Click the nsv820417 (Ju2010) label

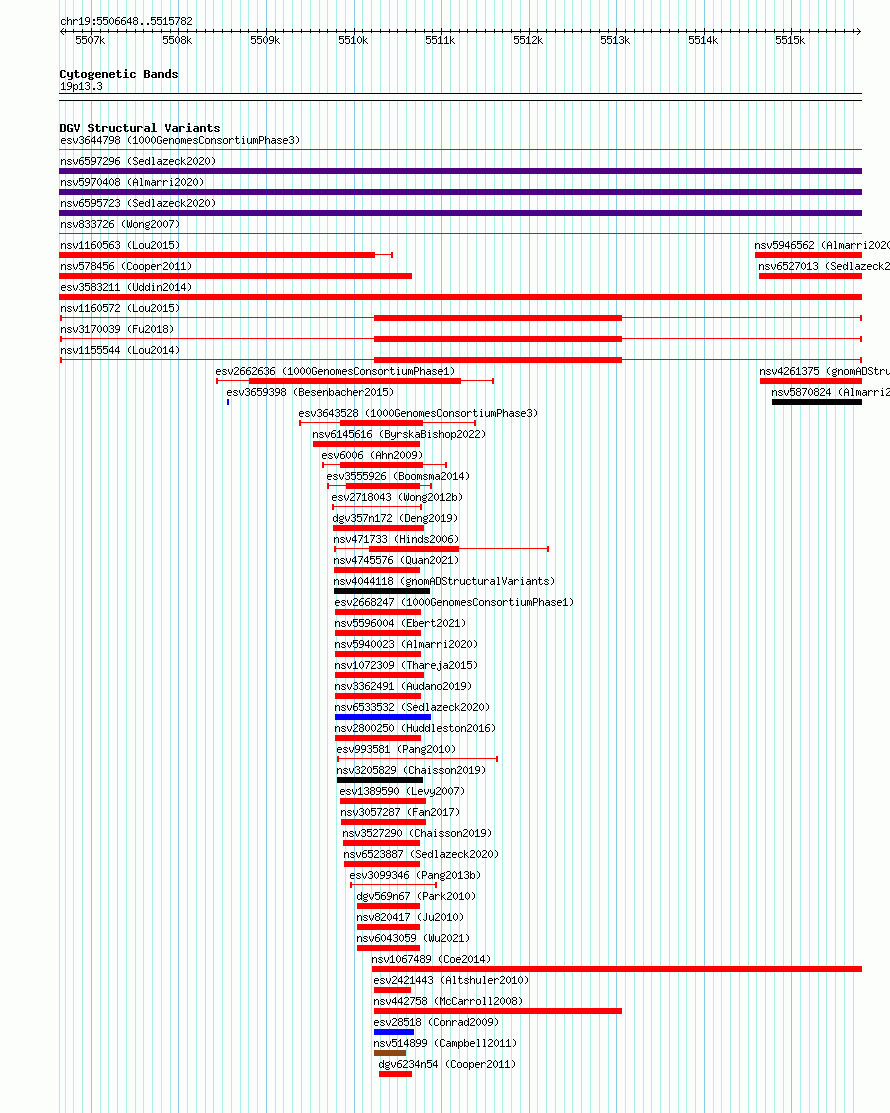[410, 917]
